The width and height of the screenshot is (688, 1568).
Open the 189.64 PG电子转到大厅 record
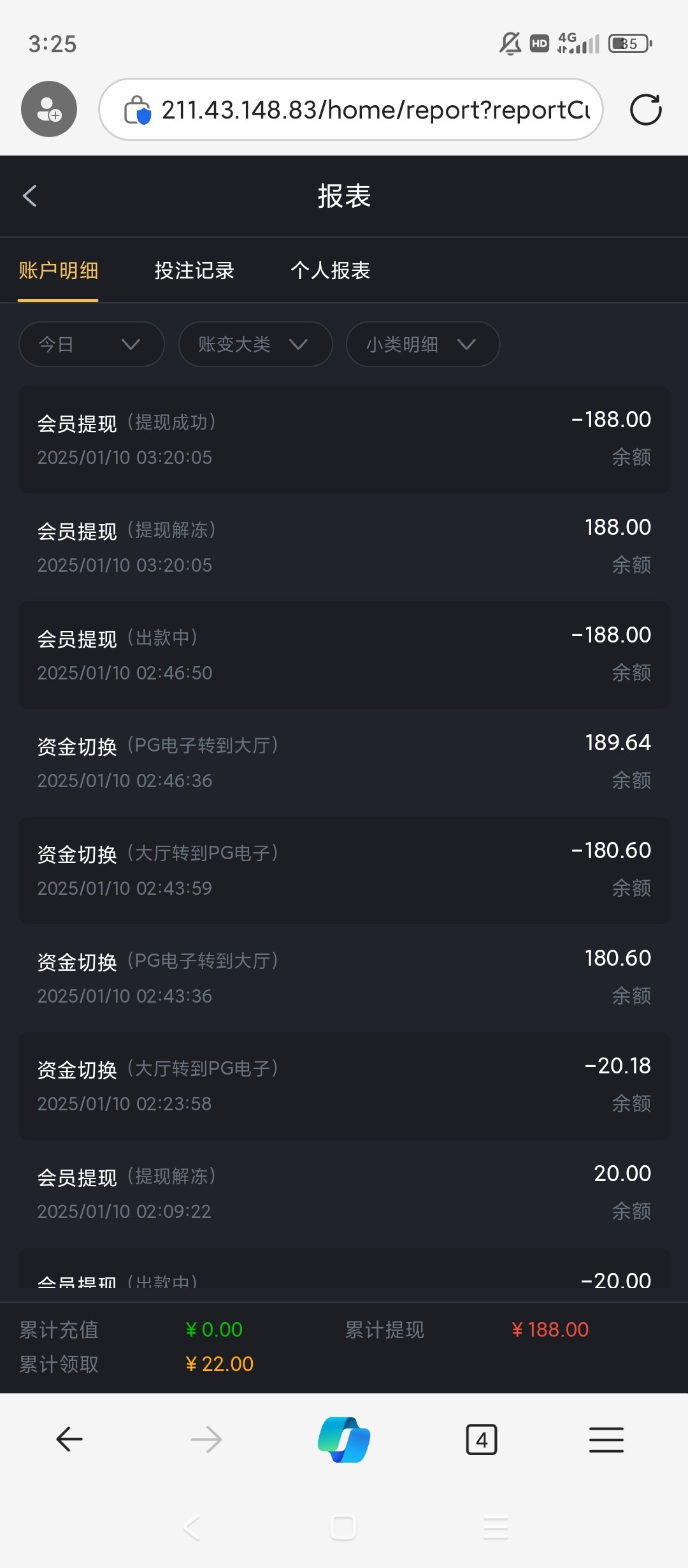(344, 762)
